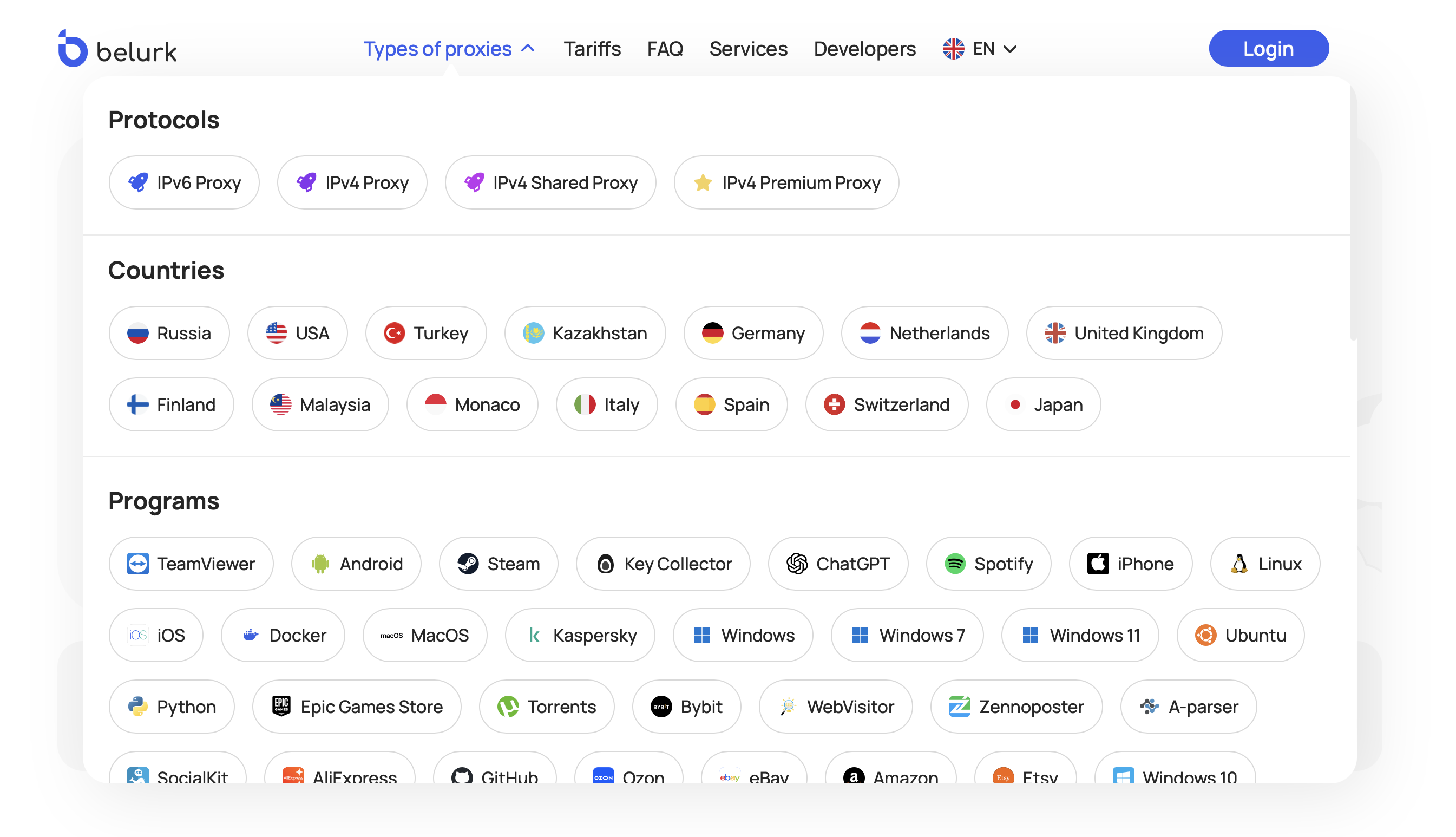Viewport: 1456px width, 837px height.
Task: Click the Steam logo icon
Action: tap(468, 564)
